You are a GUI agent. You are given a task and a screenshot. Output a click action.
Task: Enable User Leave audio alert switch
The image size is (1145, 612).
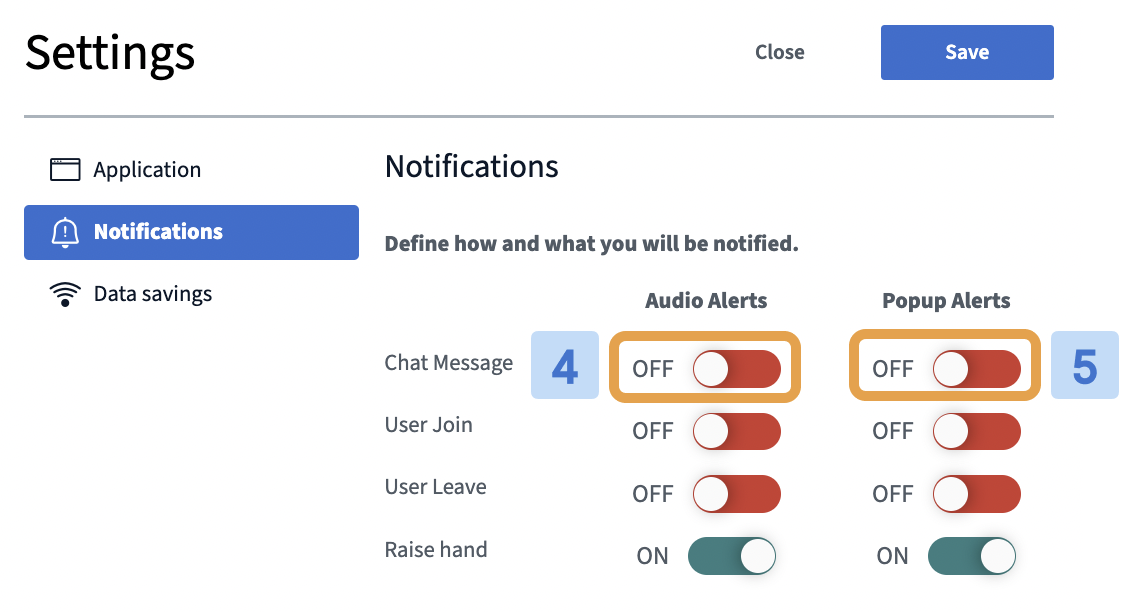[x=736, y=494]
